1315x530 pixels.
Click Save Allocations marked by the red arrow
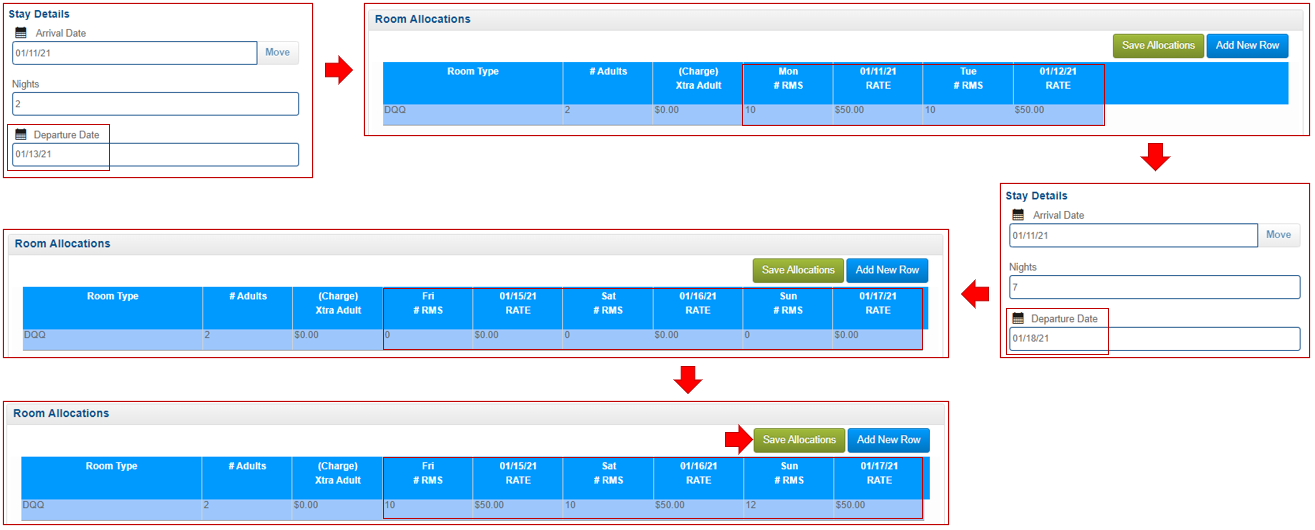(799, 440)
